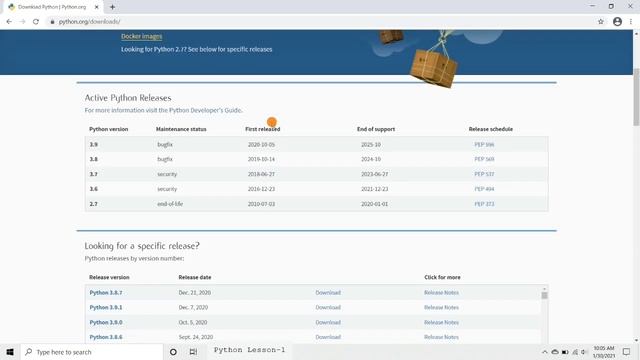Image resolution: width=640 pixels, height=360 pixels.
Task: Click Download for Python 3.9.0
Action: [x=328, y=322]
